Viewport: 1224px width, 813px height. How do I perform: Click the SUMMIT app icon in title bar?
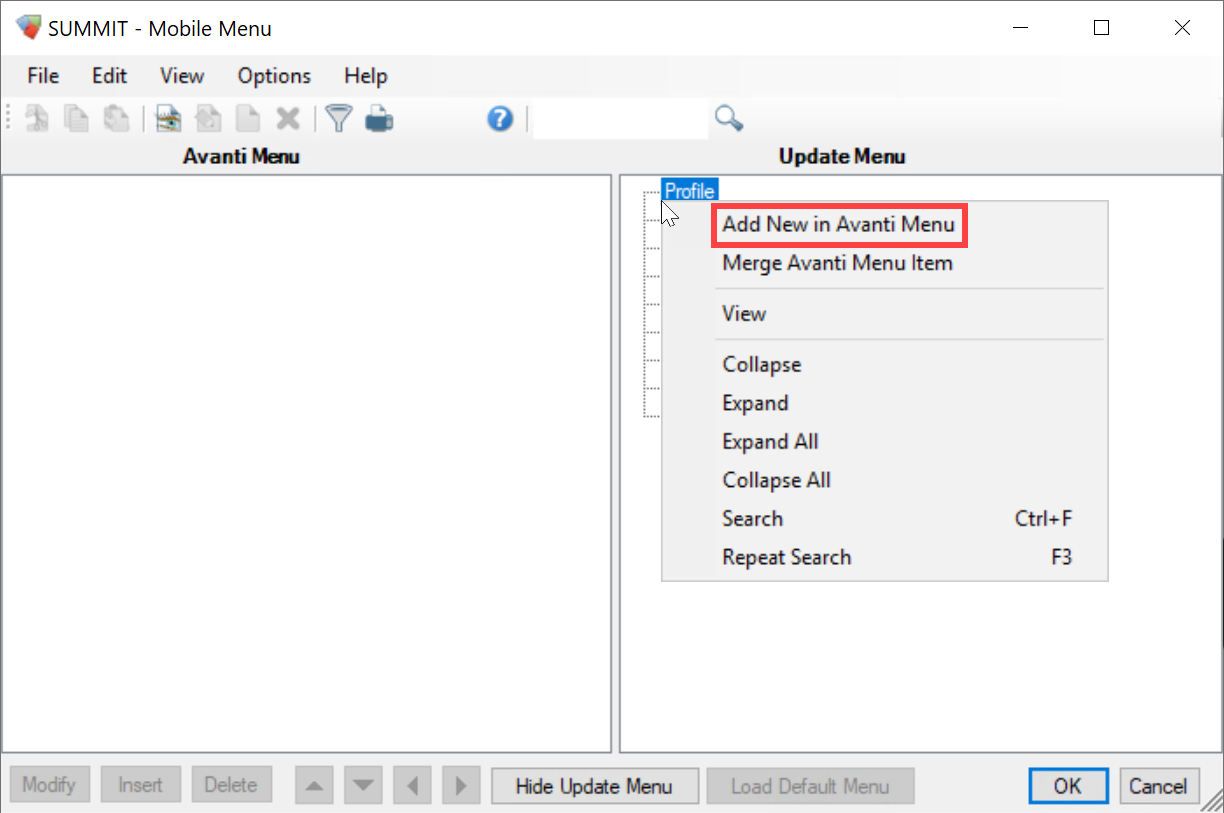click(29, 27)
